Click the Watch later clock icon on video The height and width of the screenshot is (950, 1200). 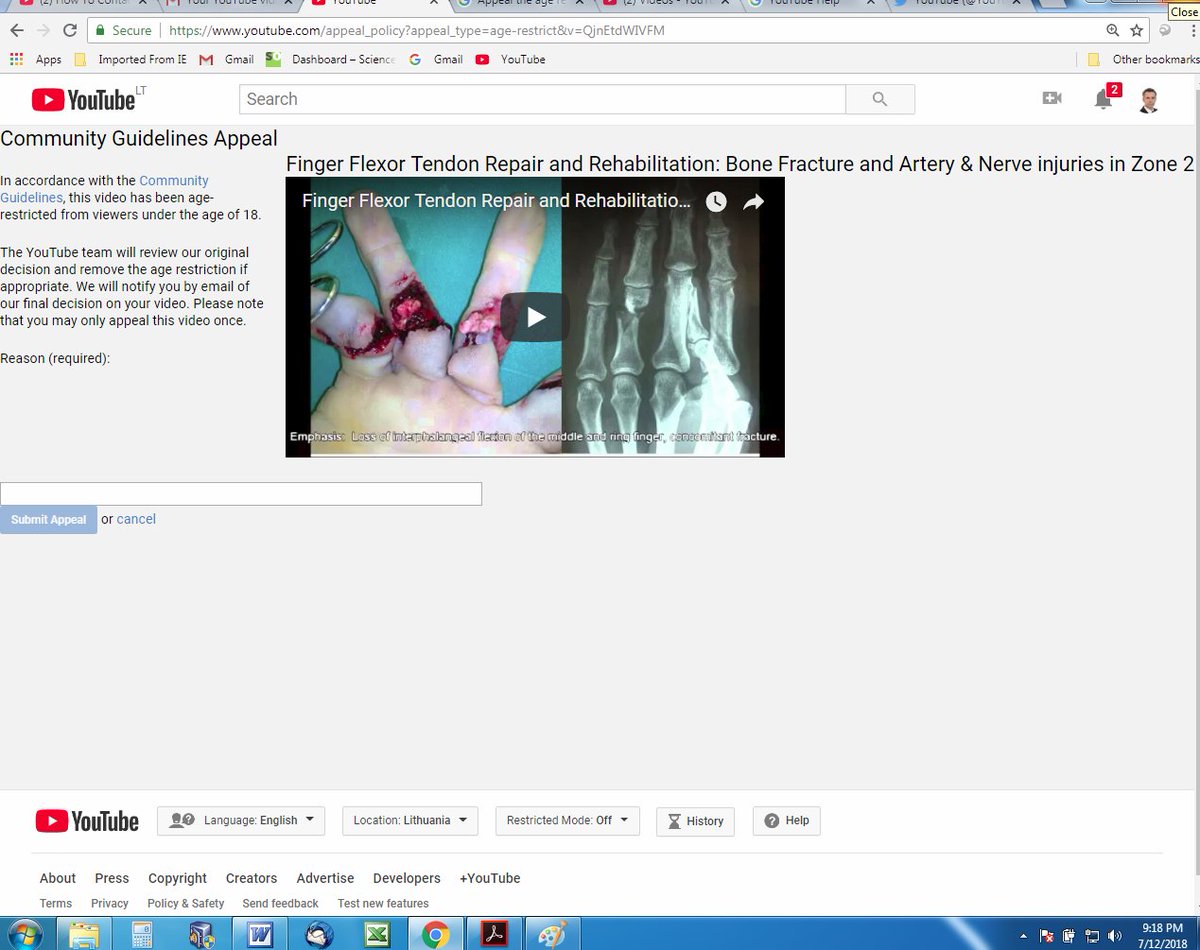tap(716, 201)
